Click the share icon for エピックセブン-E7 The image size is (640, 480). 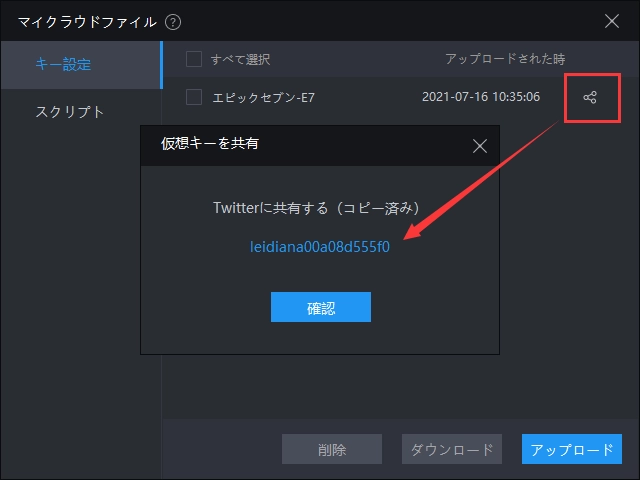(x=590, y=97)
